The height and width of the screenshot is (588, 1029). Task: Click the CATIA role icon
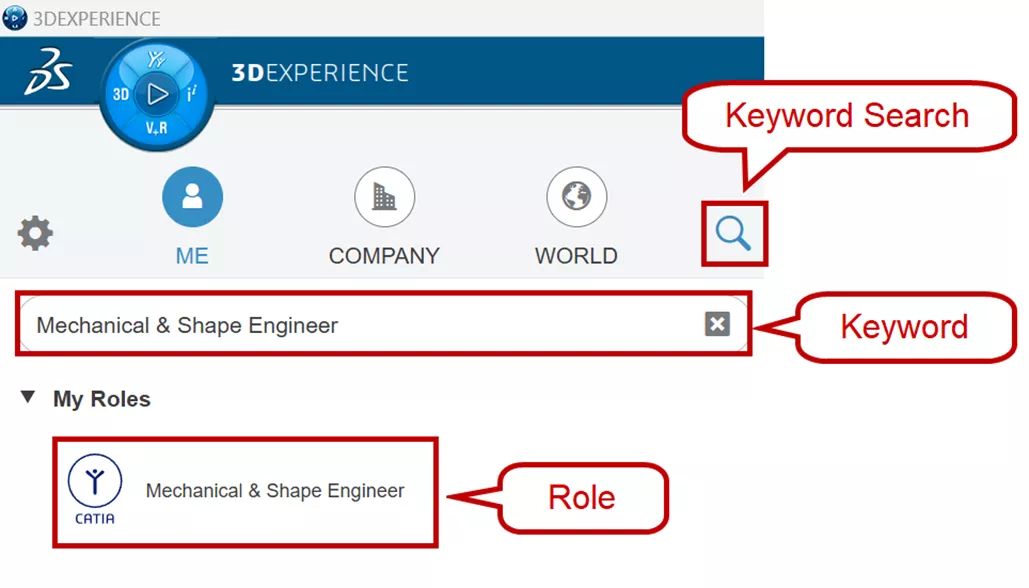click(95, 490)
